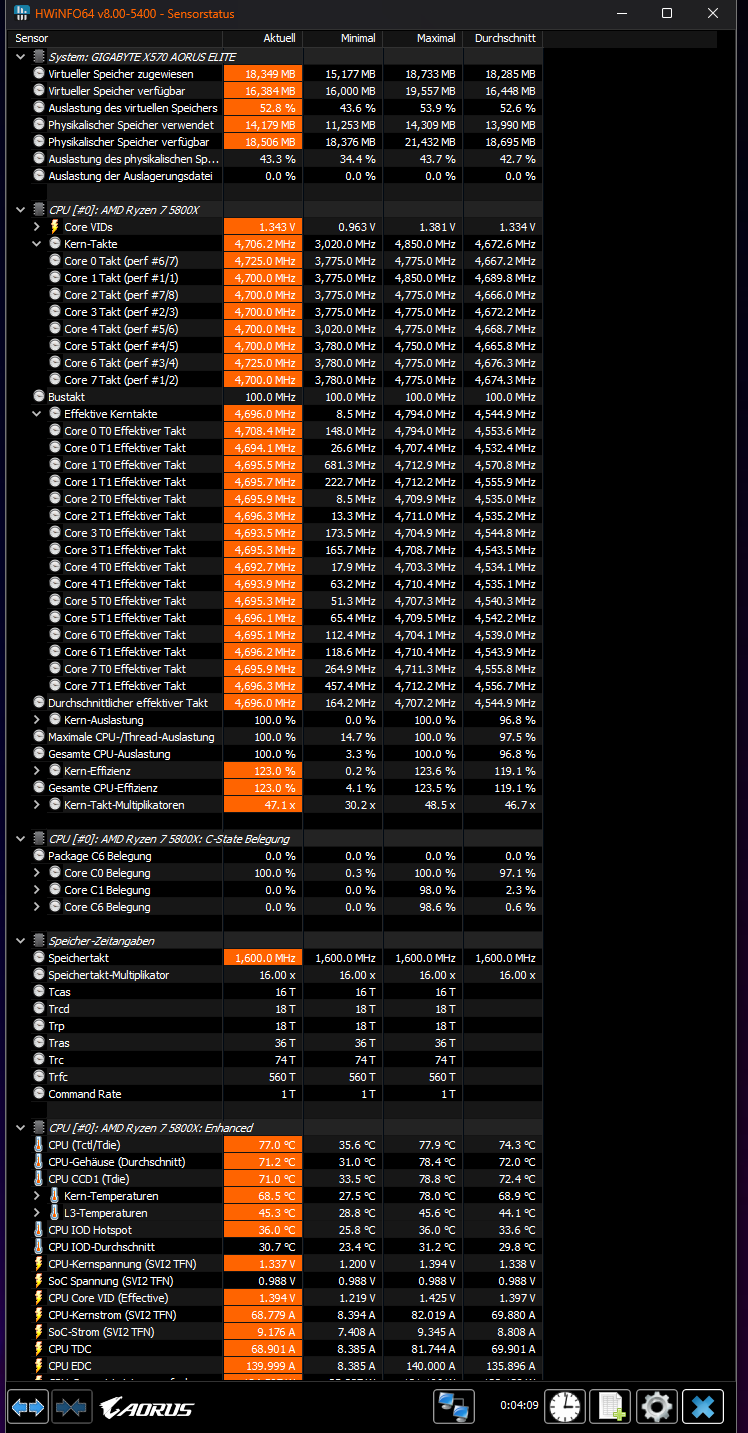Click the Durchschnitt column header
The image size is (748, 1433).
tap(503, 38)
